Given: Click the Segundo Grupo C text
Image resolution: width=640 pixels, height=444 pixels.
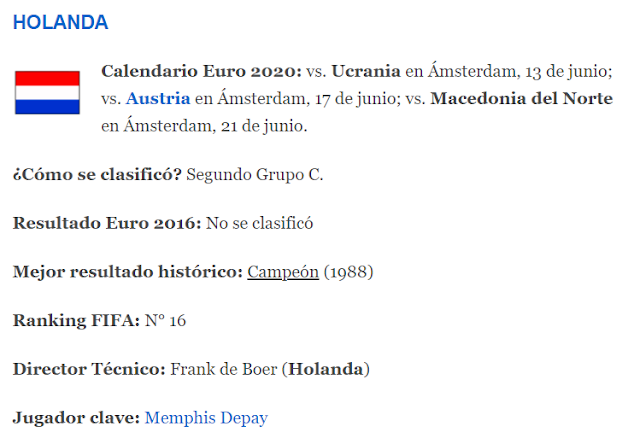Looking at the screenshot, I should [255, 175].
